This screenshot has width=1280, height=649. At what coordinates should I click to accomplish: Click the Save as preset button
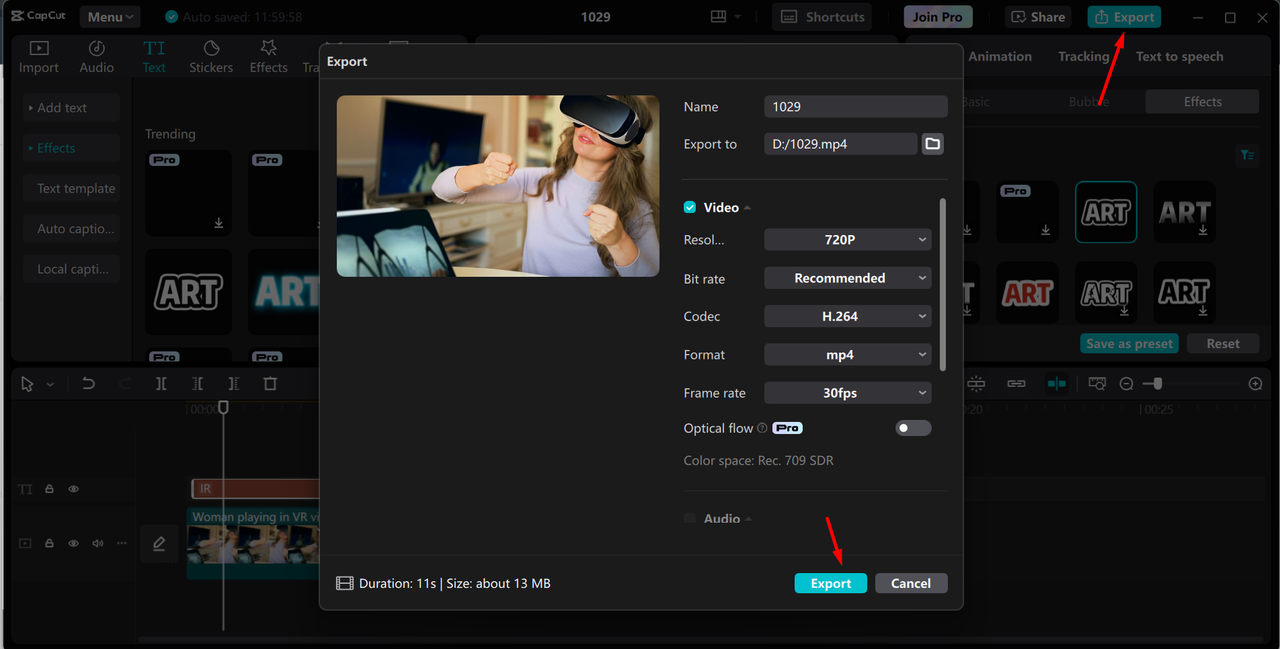click(x=1130, y=343)
